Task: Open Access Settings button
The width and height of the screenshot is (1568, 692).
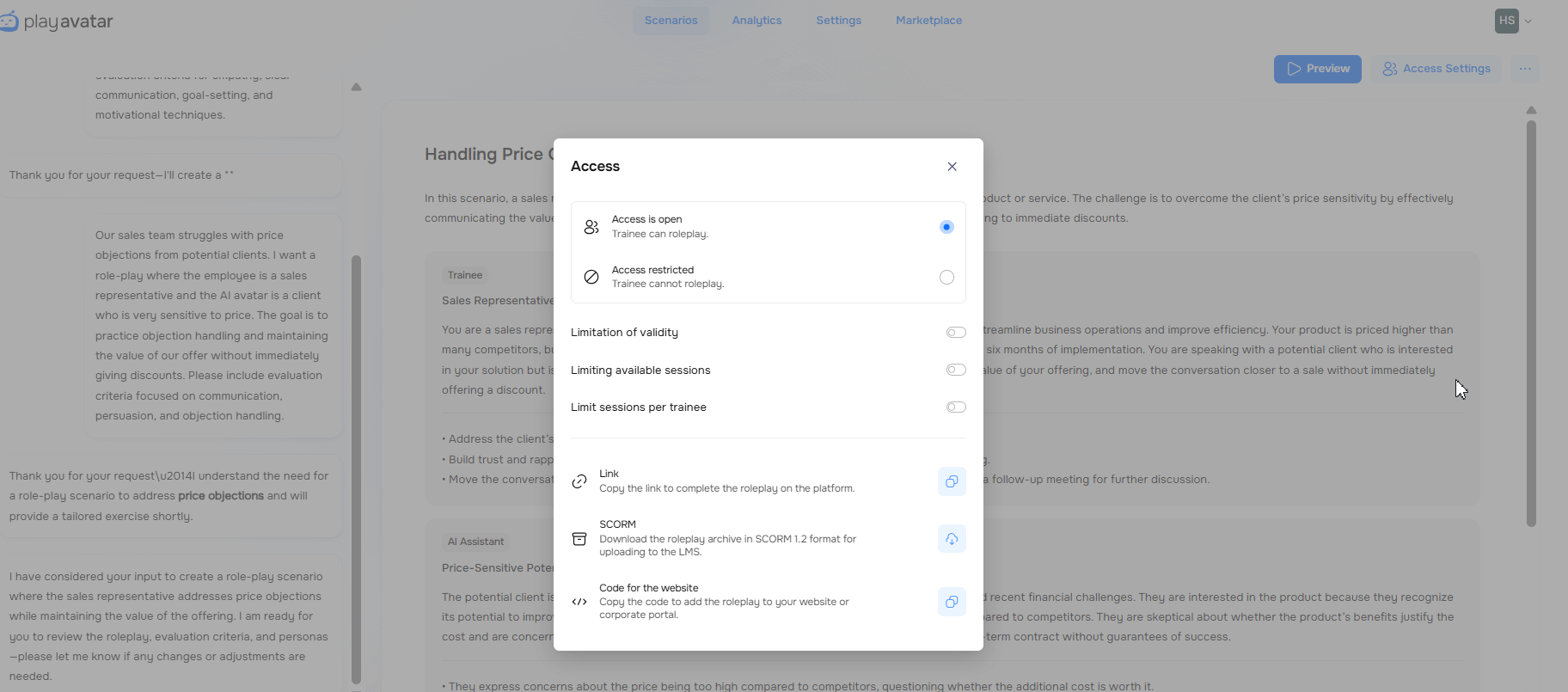Action: [1436, 69]
